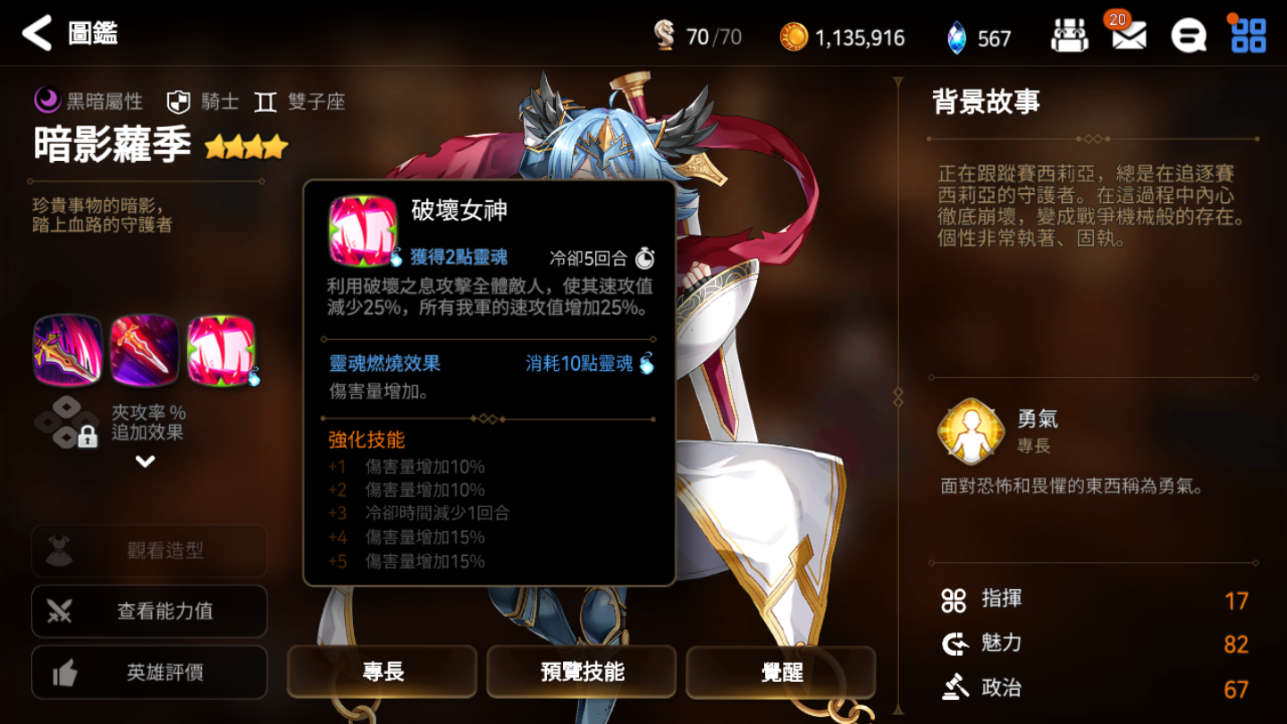Open the blue grid main menu icon
The image size is (1287, 724).
pyautogui.click(x=1248, y=36)
